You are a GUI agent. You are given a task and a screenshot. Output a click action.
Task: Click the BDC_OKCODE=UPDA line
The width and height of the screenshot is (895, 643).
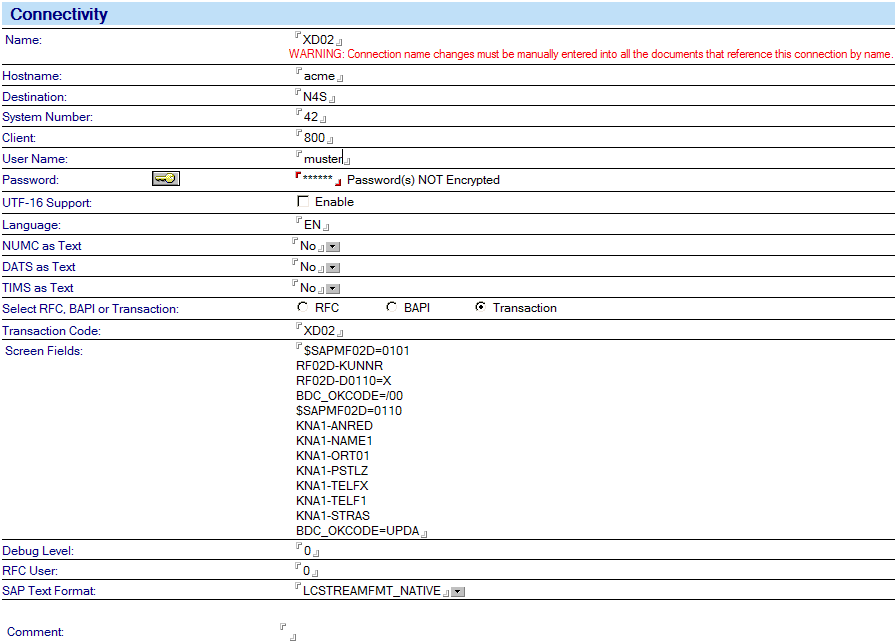tap(358, 531)
